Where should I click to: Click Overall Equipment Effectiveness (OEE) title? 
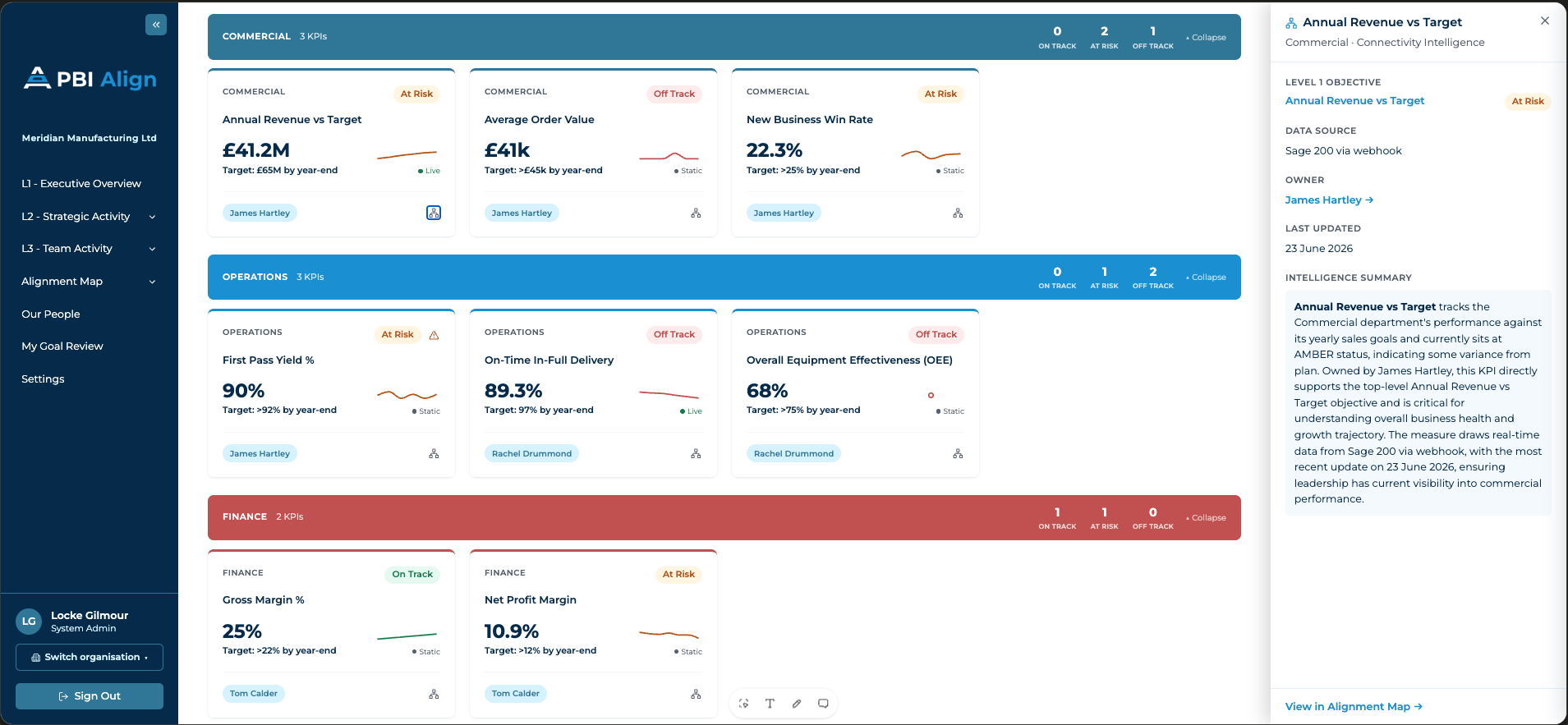[x=849, y=360]
